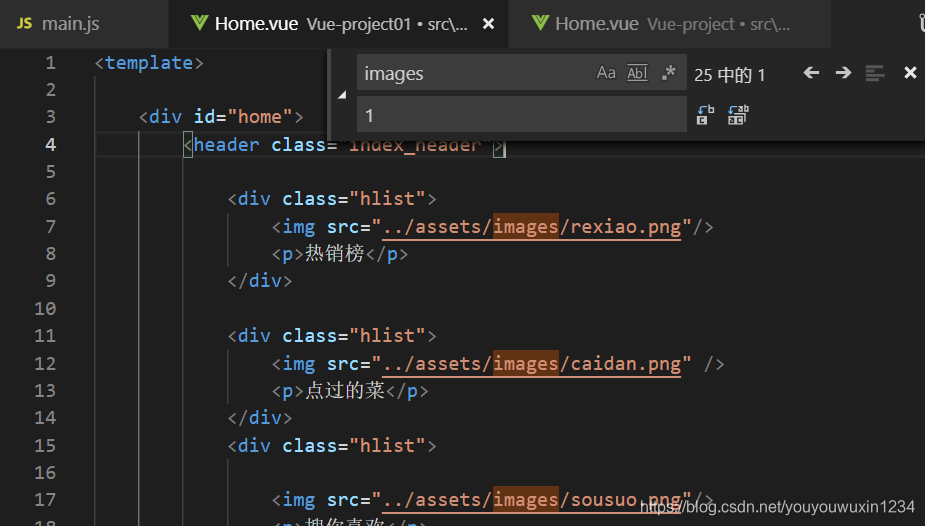Open link ../assets/images/rexiao.png path
925x526 pixels.
pyautogui.click(x=532, y=227)
